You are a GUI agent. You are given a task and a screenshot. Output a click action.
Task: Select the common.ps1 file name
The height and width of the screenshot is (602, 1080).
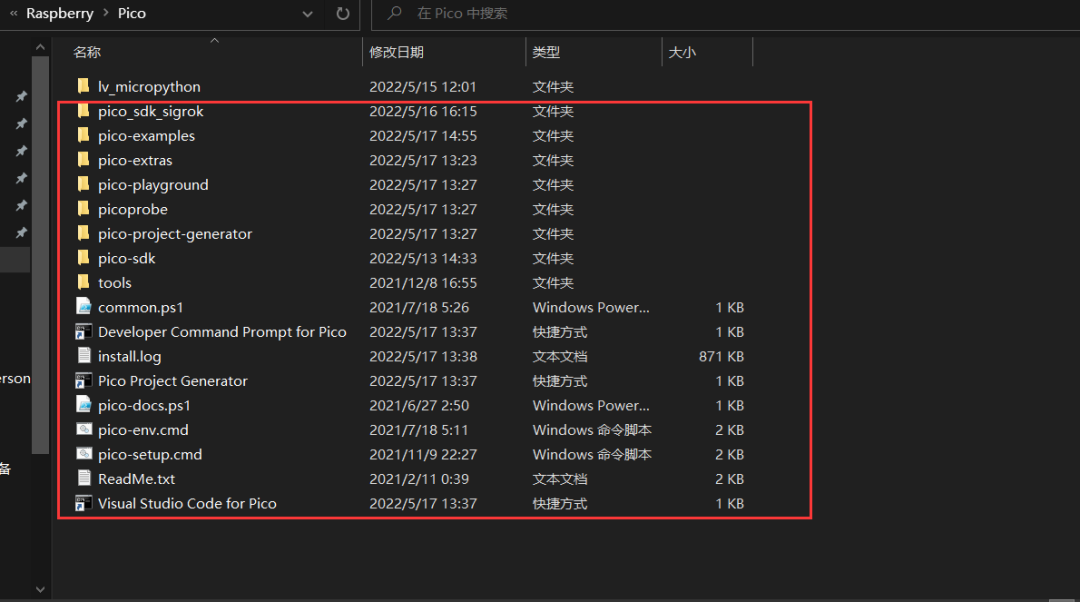(141, 307)
